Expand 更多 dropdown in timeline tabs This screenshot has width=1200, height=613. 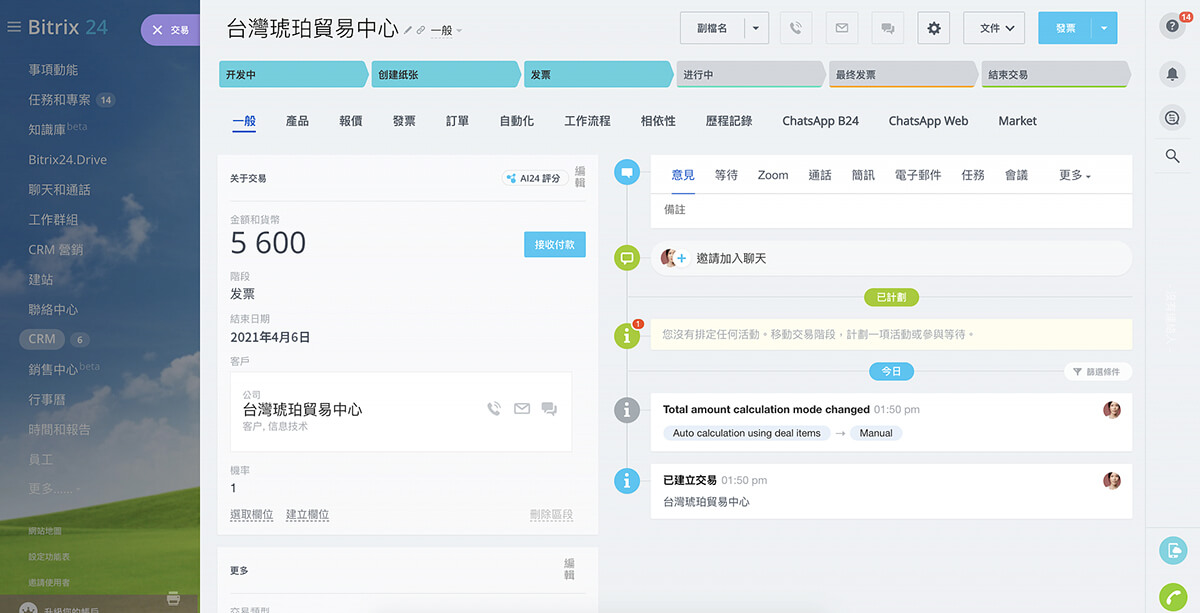coord(1075,175)
